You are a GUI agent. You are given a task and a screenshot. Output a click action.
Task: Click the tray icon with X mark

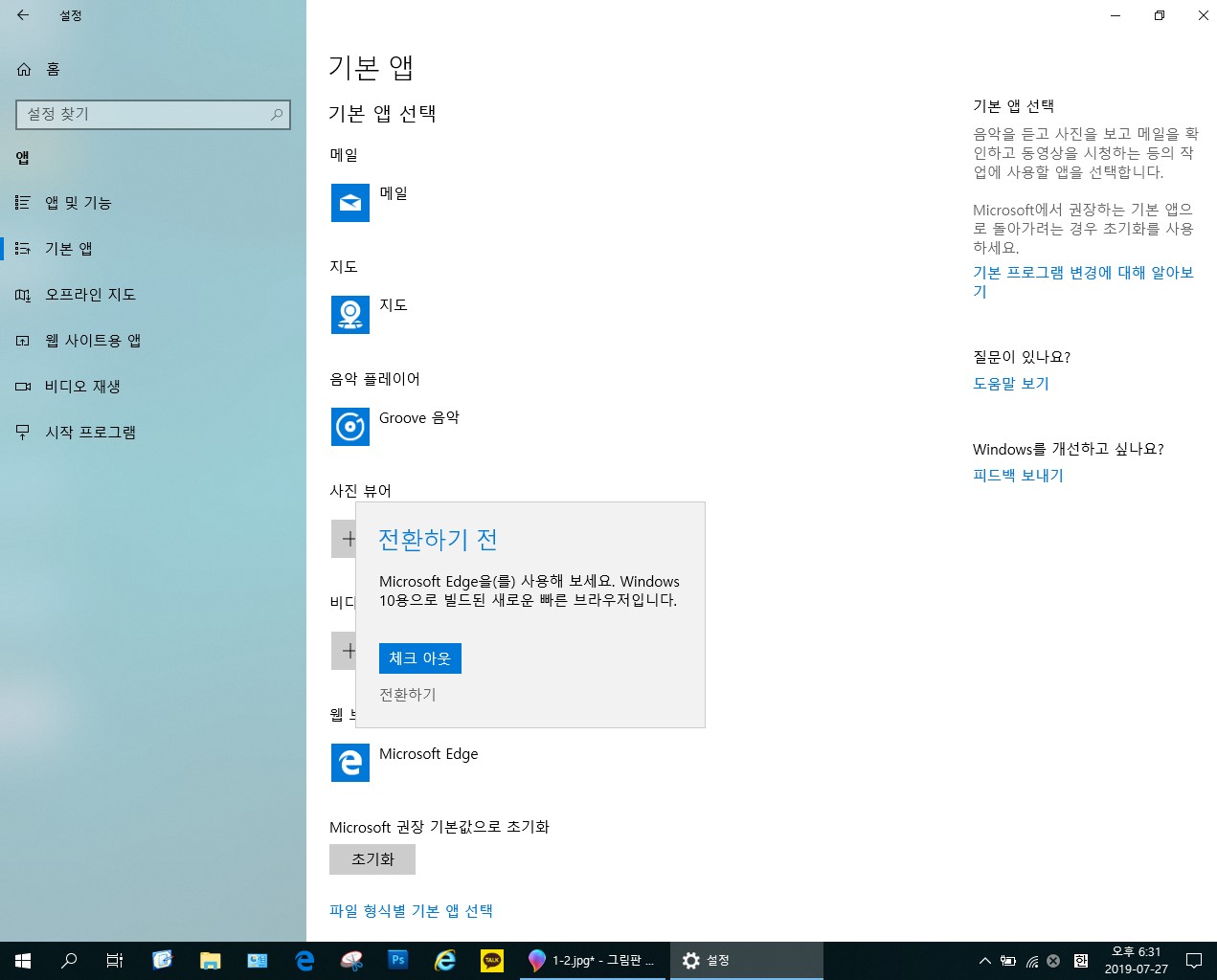tap(1053, 961)
